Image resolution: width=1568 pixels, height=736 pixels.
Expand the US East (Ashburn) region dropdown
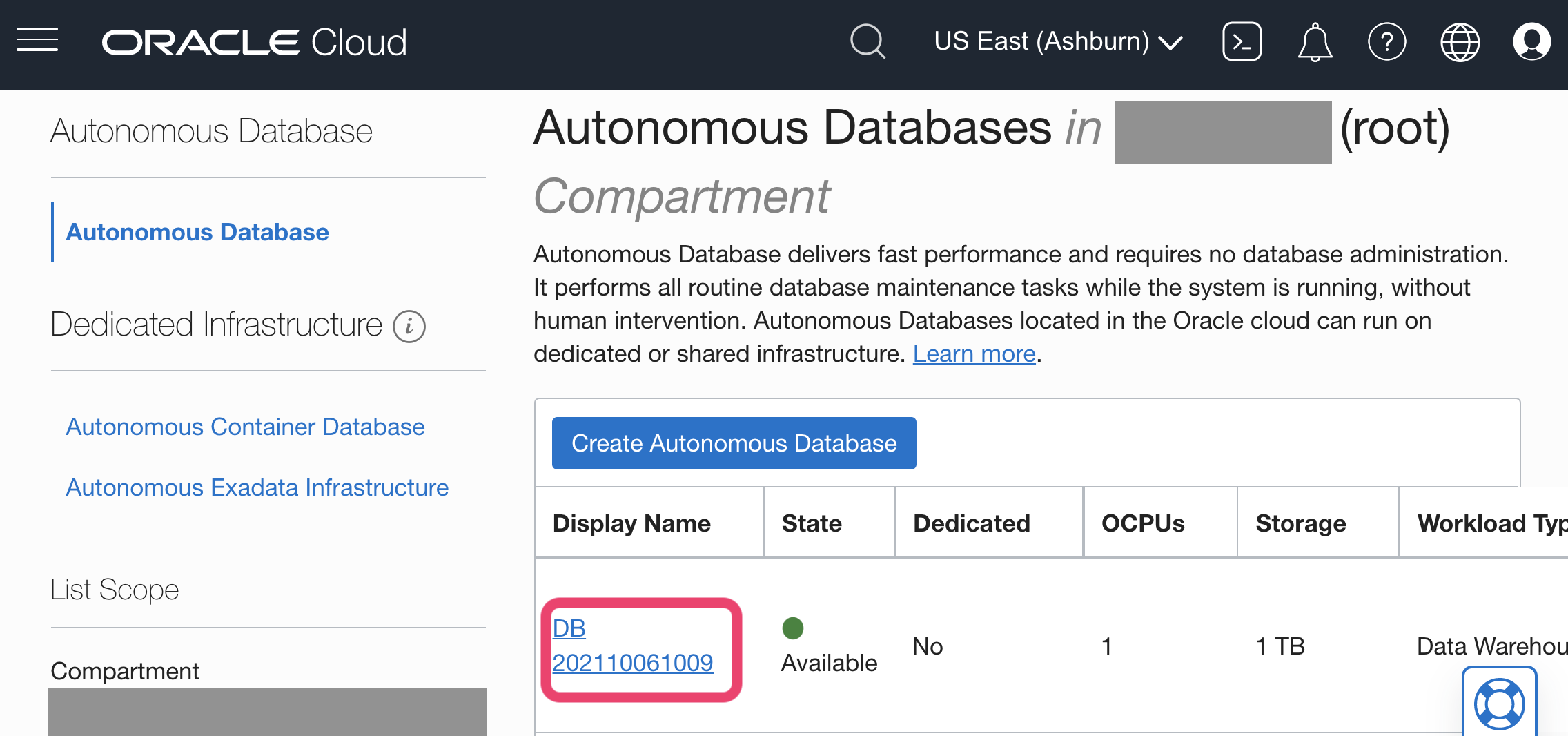(x=1057, y=41)
